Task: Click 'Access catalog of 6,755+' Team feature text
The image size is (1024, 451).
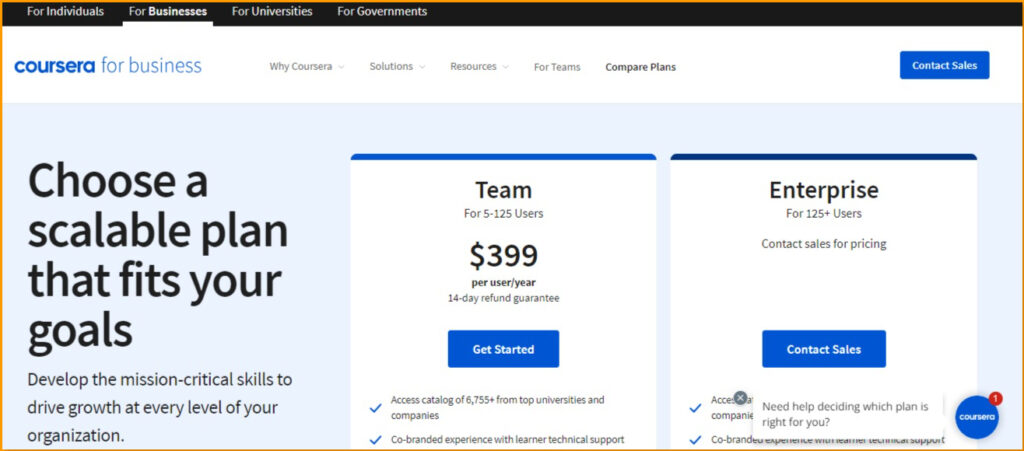Action: (x=498, y=407)
